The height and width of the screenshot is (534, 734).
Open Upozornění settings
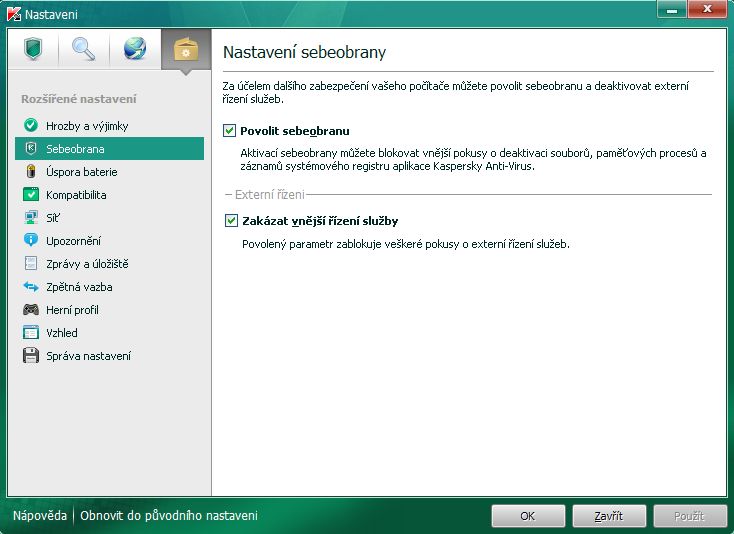110,240
